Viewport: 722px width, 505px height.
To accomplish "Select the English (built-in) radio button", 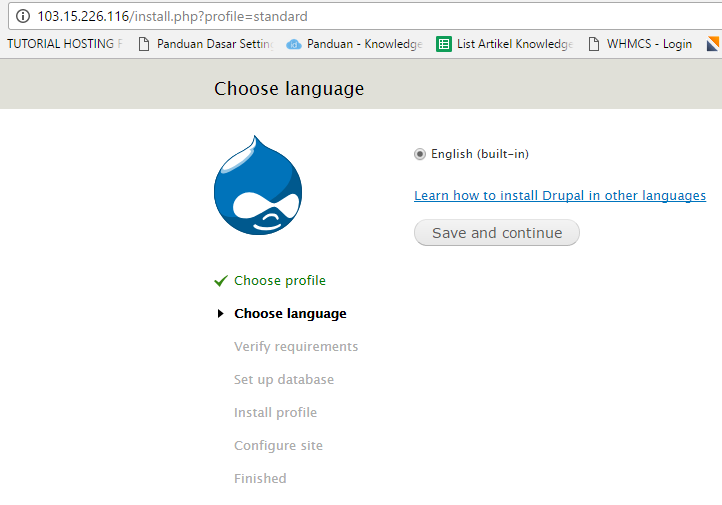I will click(x=420, y=154).
